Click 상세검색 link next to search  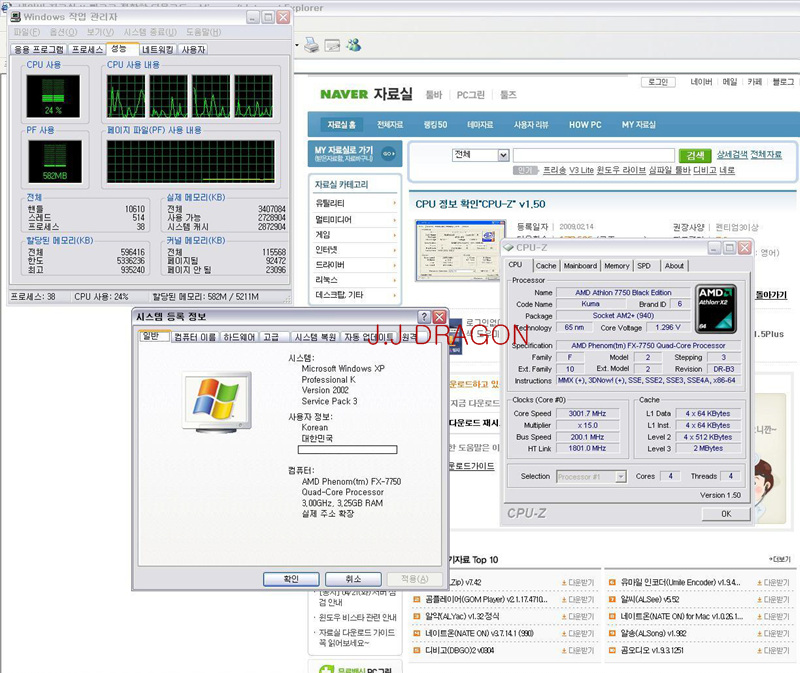coord(733,155)
